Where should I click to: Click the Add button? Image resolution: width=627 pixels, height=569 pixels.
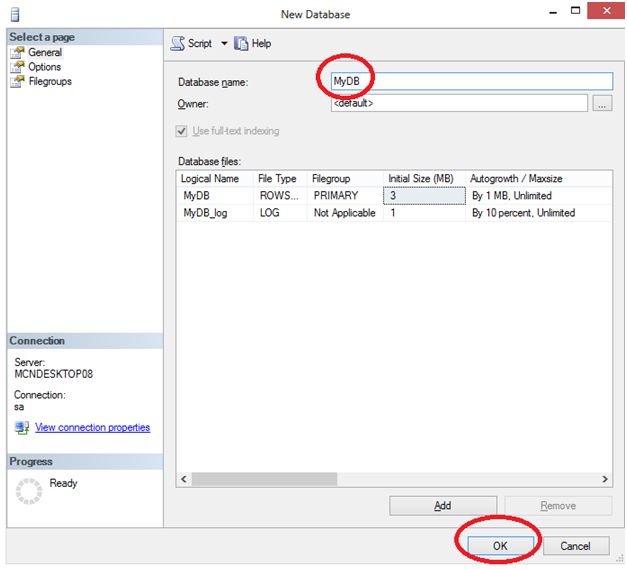(443, 506)
